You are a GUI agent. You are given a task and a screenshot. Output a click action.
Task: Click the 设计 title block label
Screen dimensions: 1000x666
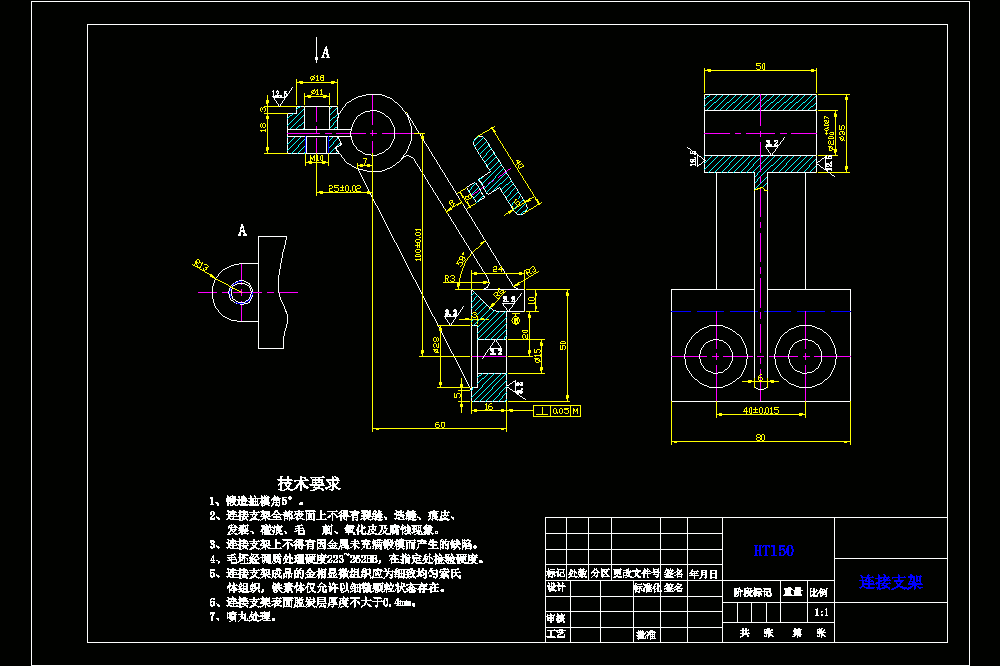(555, 588)
